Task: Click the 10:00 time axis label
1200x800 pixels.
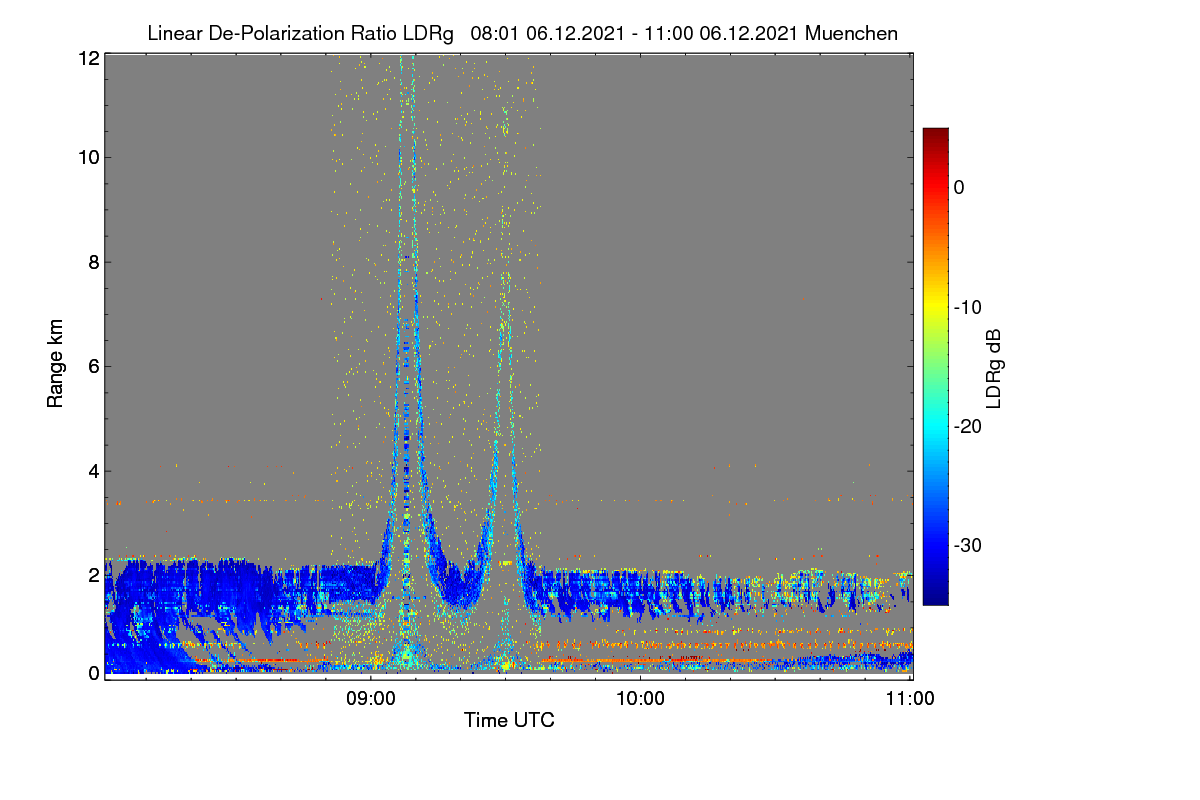Action: pos(640,699)
